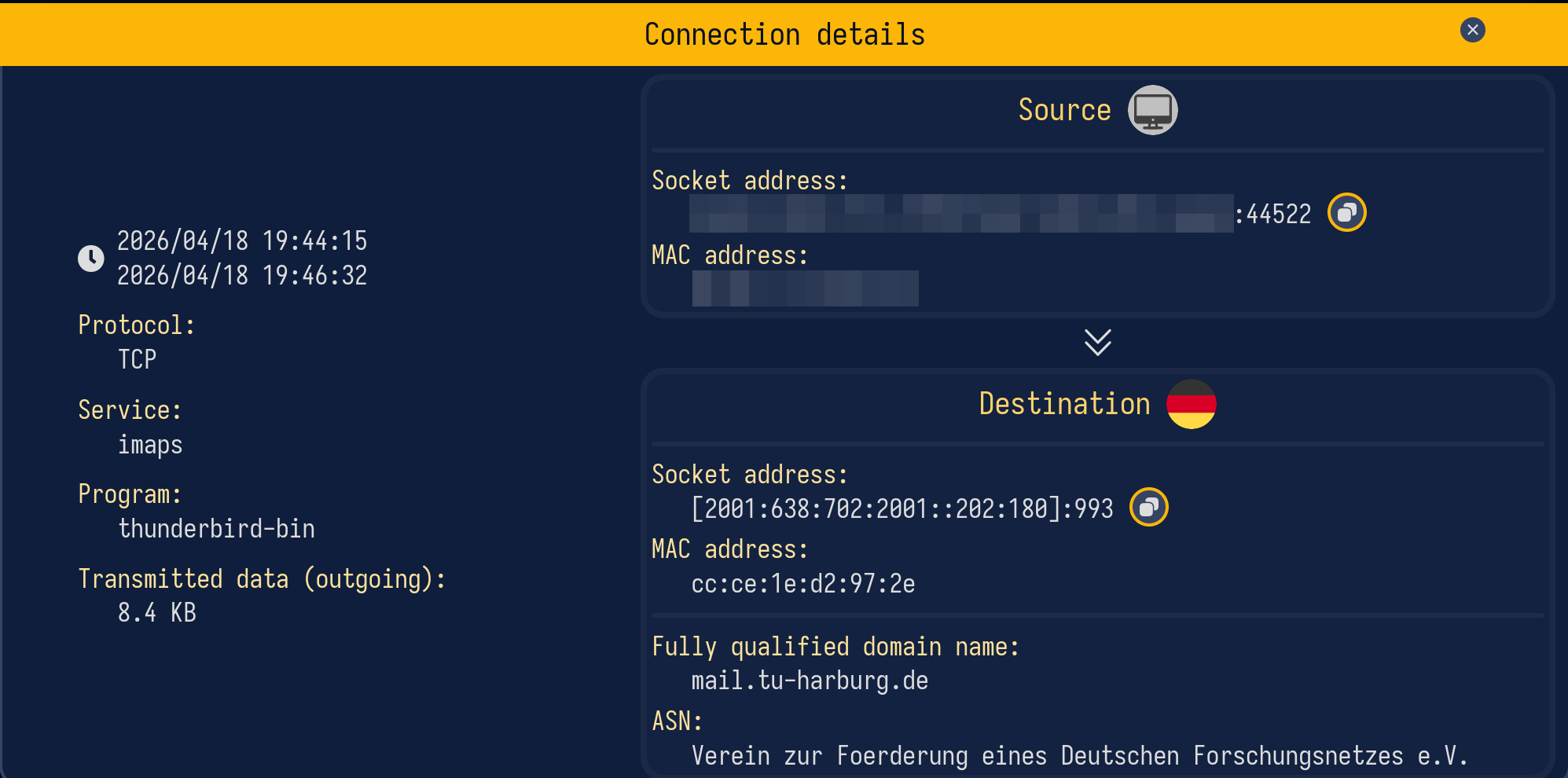This screenshot has height=778, width=1568.
Task: Click the Destination panel heading
Action: coord(1064,404)
